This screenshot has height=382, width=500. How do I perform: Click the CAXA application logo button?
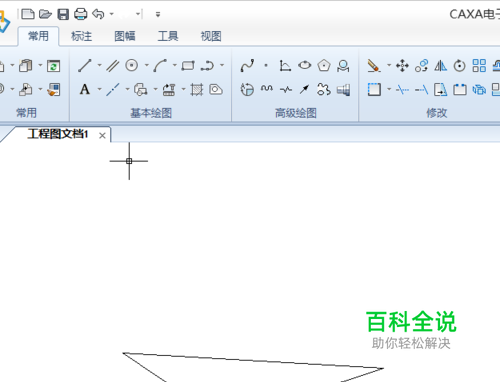coord(4,21)
